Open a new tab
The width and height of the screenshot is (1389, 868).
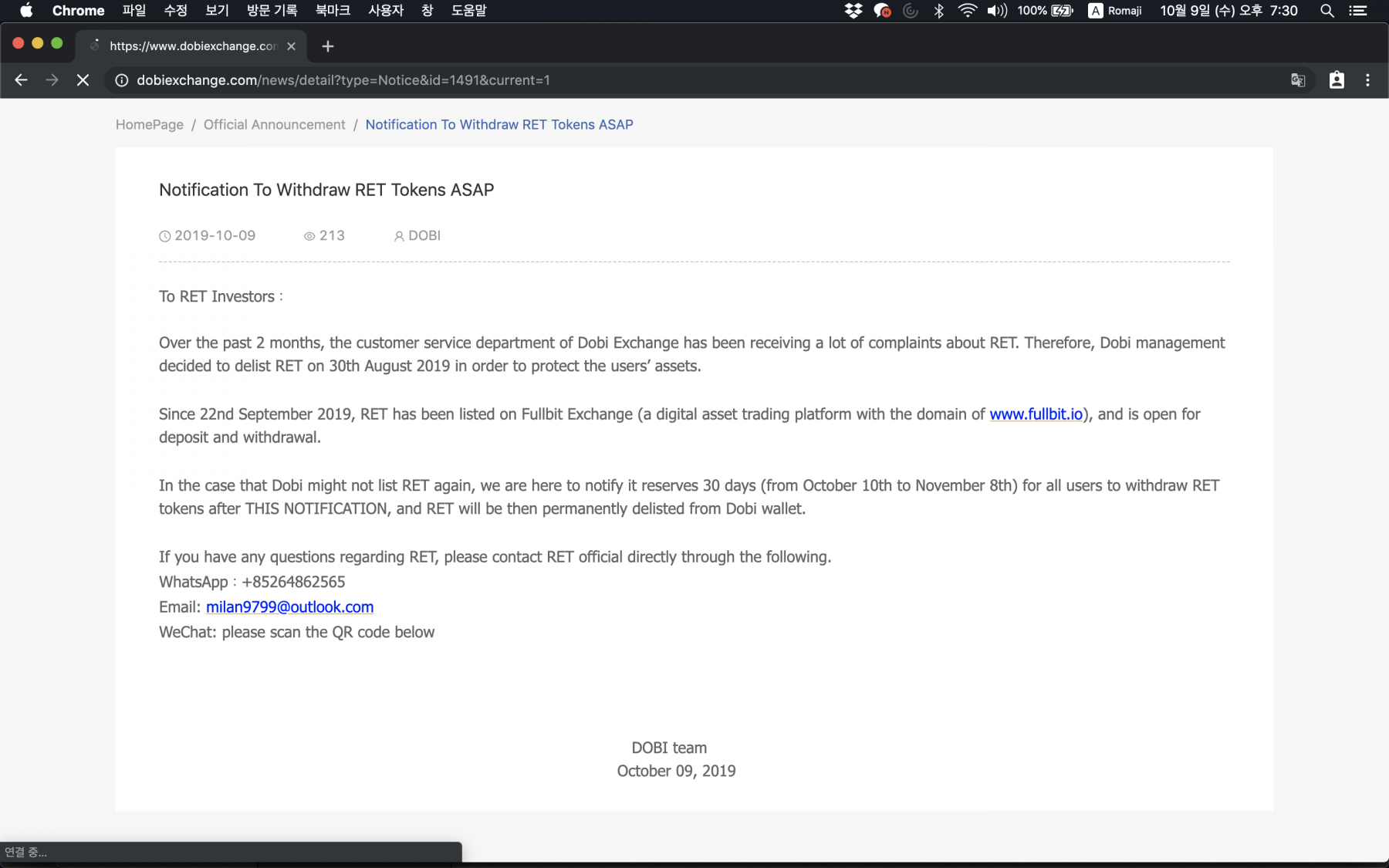328,46
